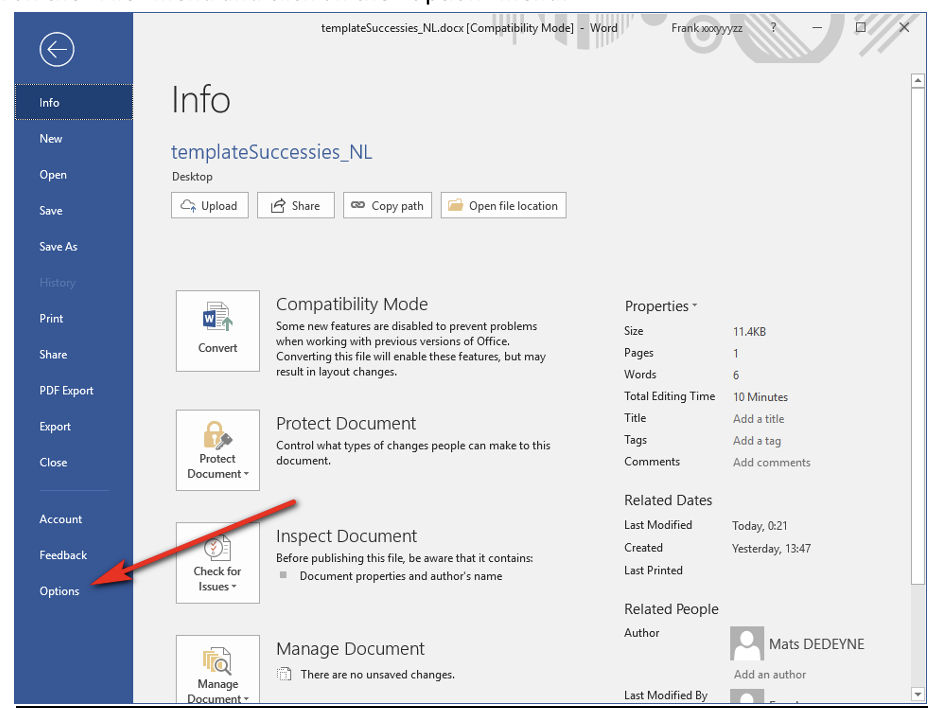Click the Add a title field

(x=758, y=419)
